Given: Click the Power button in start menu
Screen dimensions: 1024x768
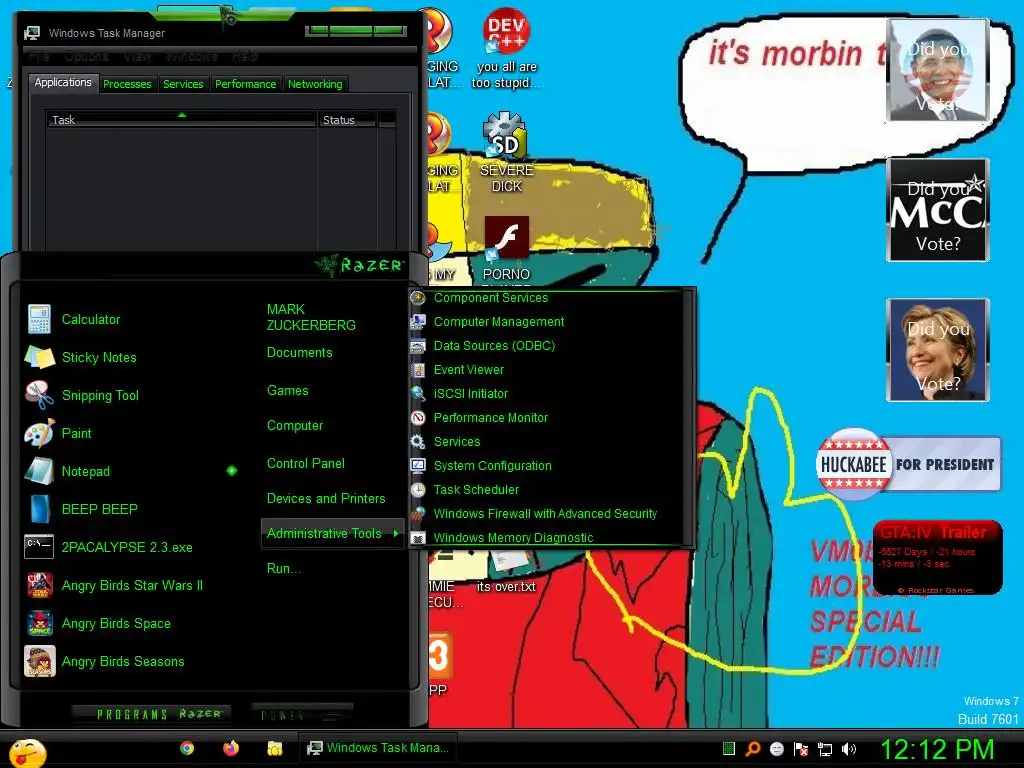Looking at the screenshot, I should [x=301, y=714].
